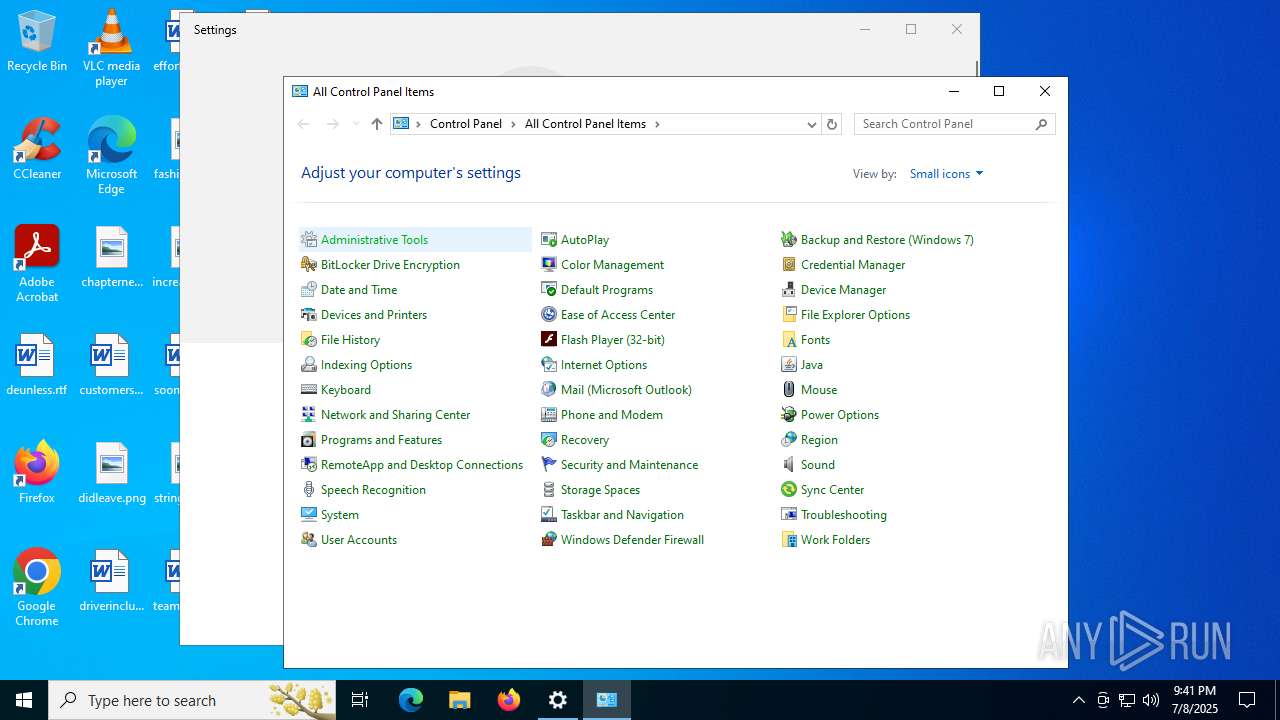
Task: Open the Programs and Features icon
Action: point(309,440)
